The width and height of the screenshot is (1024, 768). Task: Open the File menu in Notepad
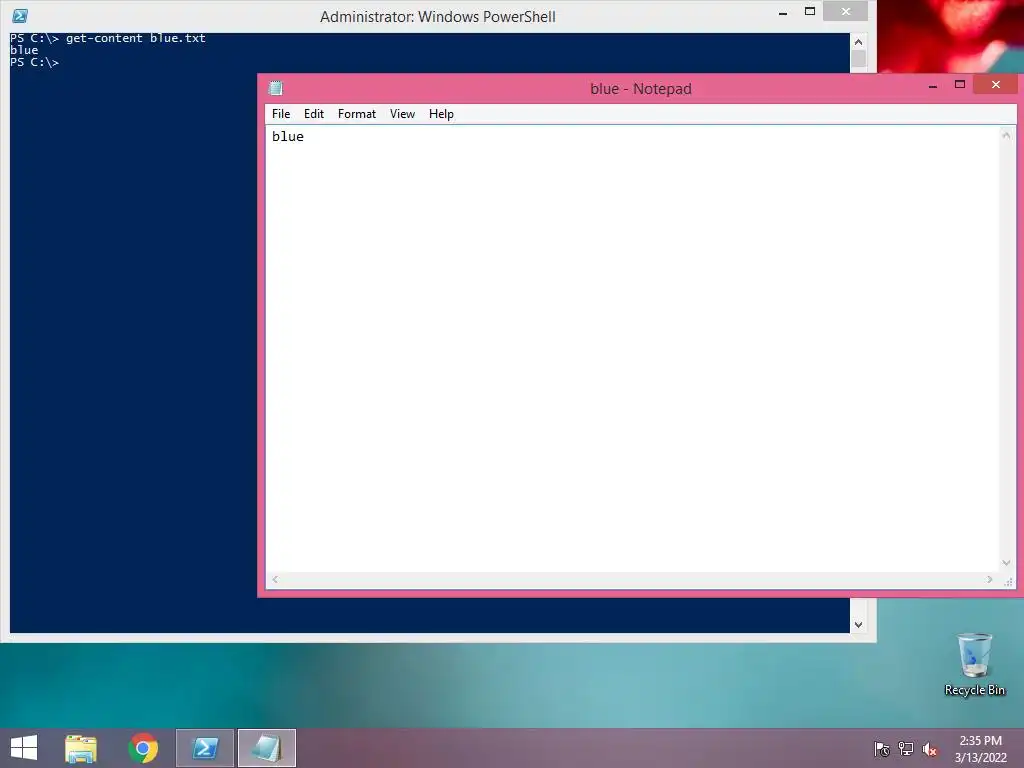pos(281,114)
